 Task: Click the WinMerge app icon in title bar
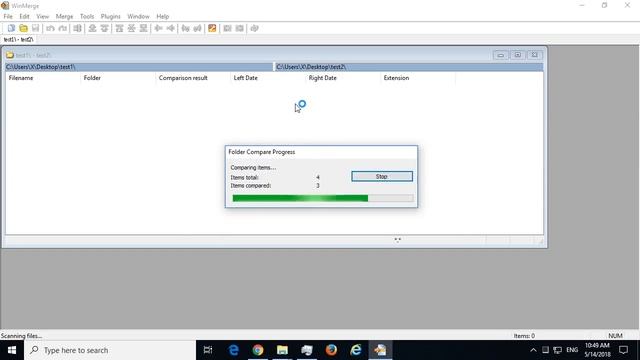tap(5, 5)
